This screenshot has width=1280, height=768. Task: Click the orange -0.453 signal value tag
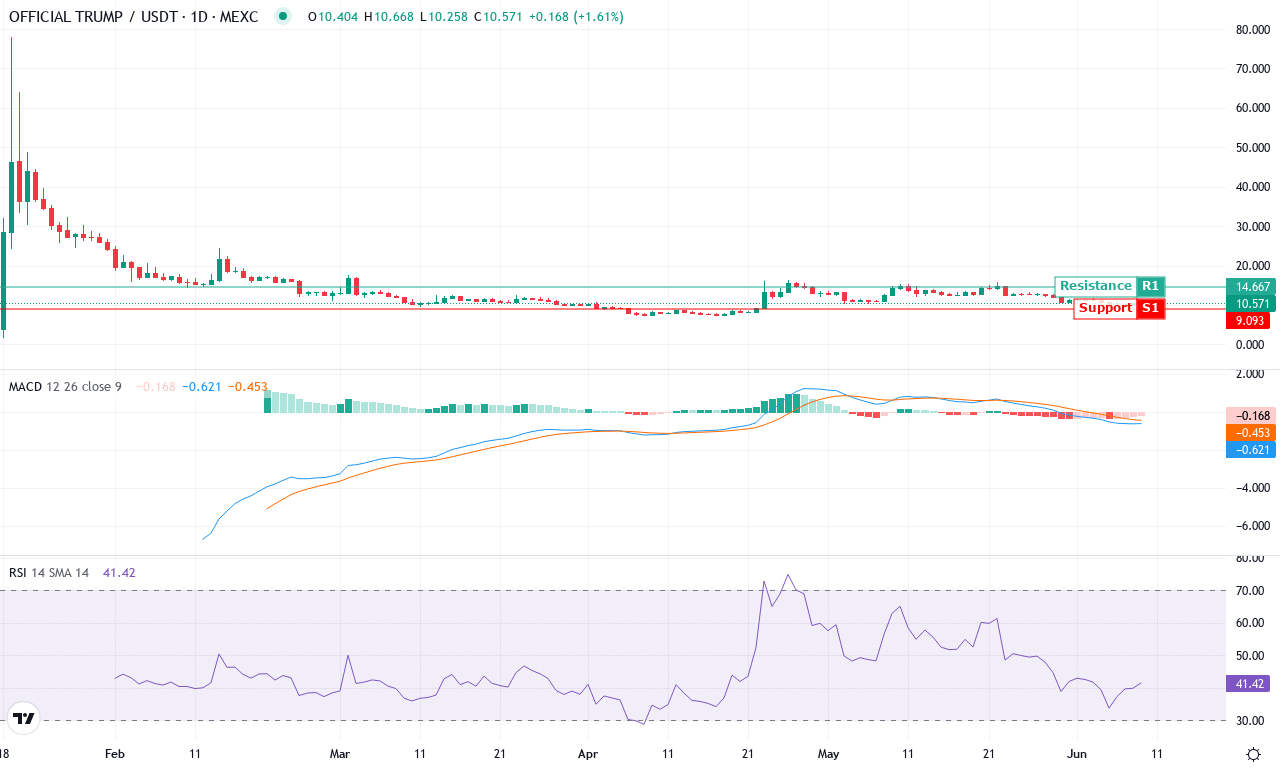[1252, 433]
